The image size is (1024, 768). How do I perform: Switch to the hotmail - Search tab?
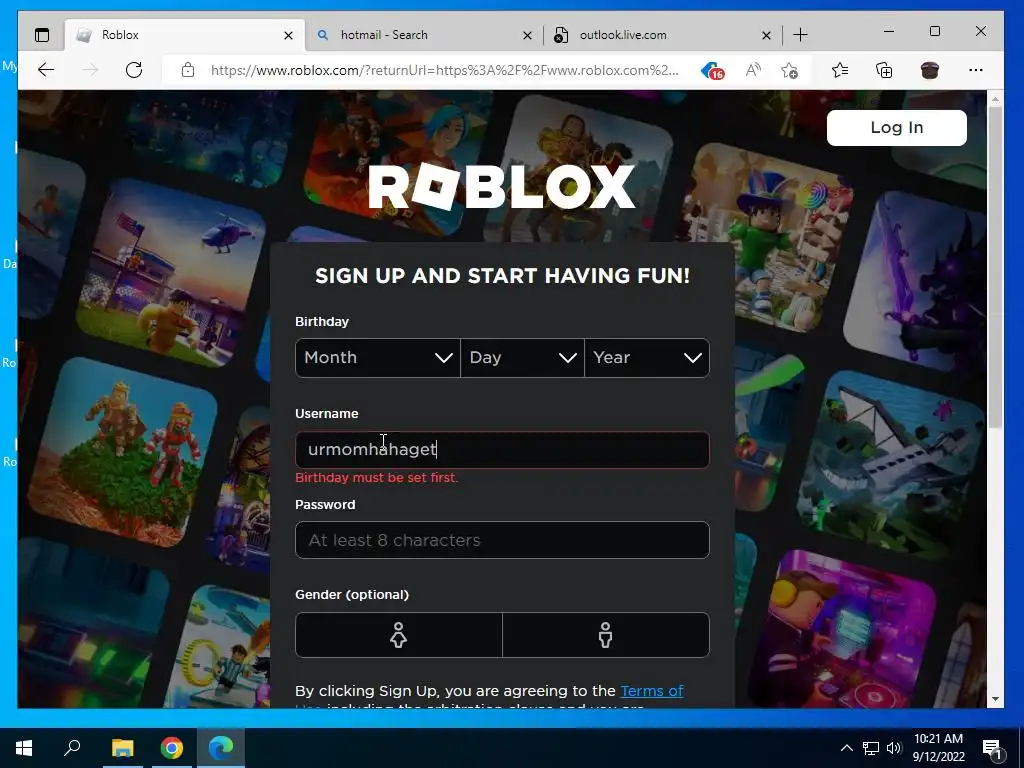point(424,35)
